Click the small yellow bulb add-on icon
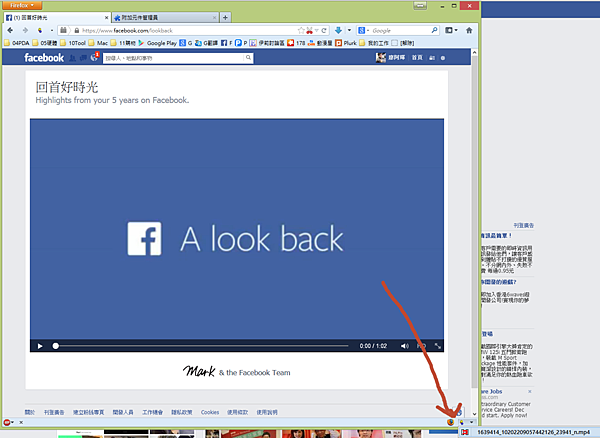600x438 pixels. click(461, 422)
